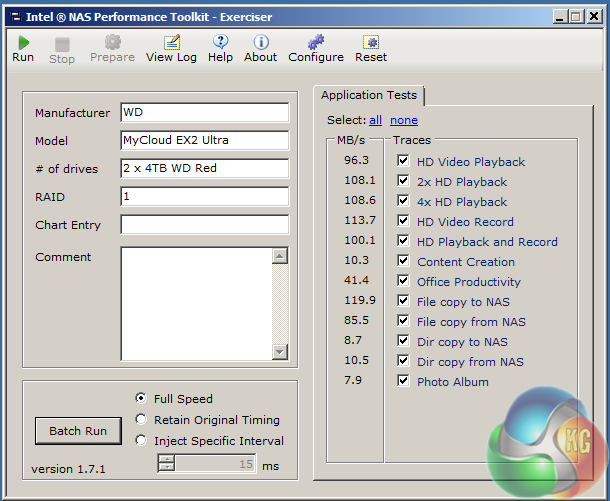The width and height of the screenshot is (610, 501).
Task: Toggle the Office Productivity checkbox
Action: pos(403,282)
